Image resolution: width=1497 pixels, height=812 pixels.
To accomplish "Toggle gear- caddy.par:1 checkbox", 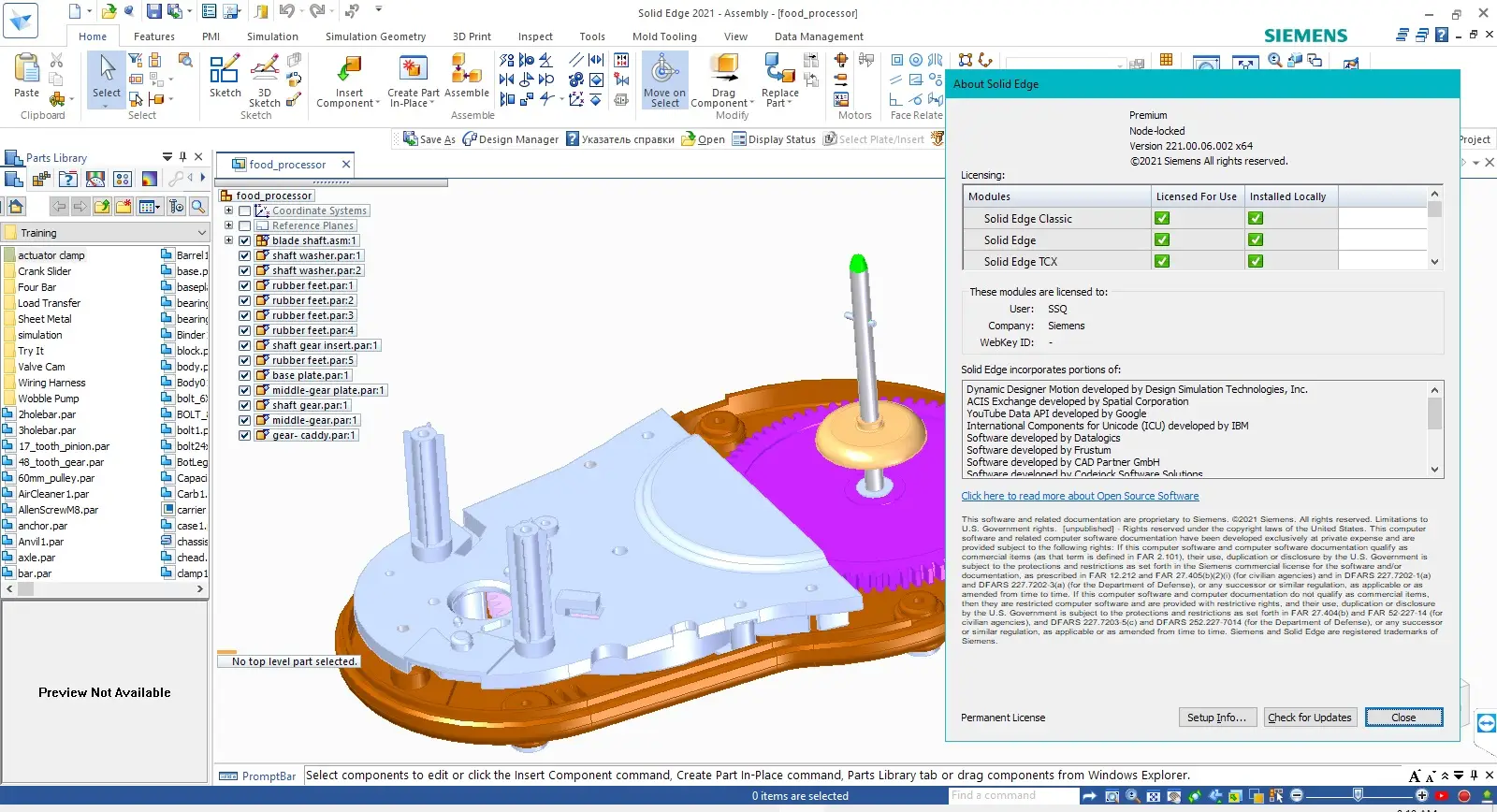I will tap(244, 435).
